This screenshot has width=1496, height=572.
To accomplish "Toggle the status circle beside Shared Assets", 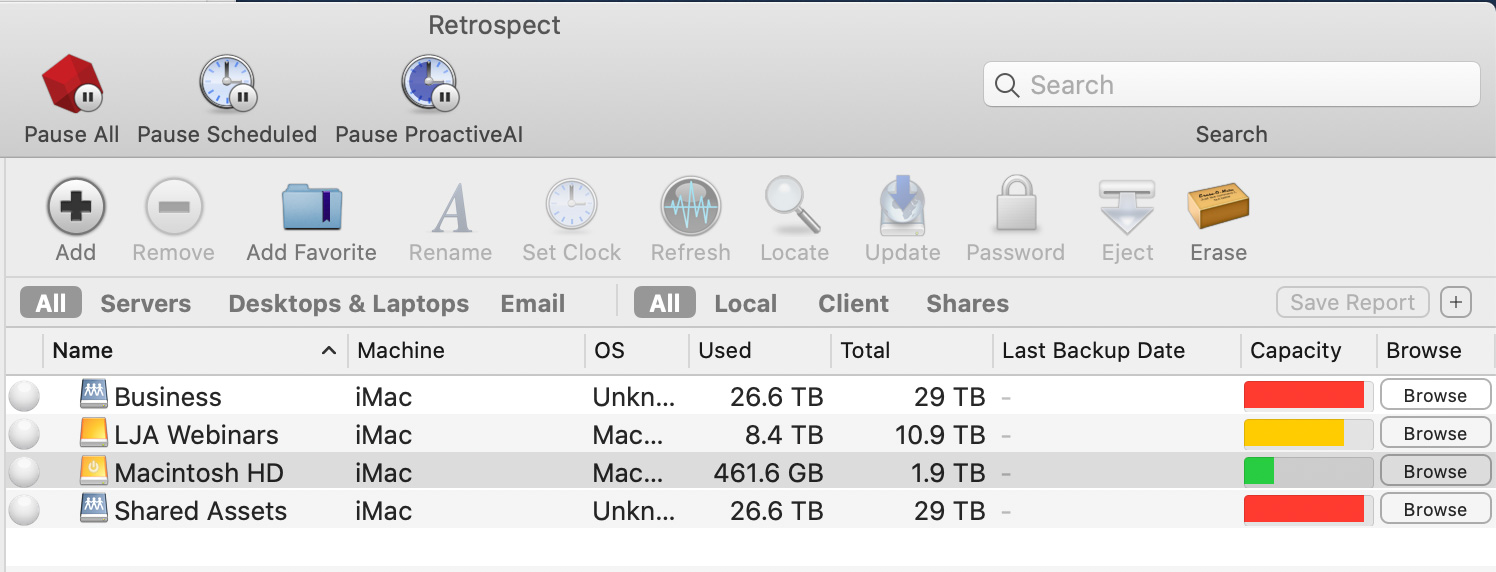I will tap(24, 511).
